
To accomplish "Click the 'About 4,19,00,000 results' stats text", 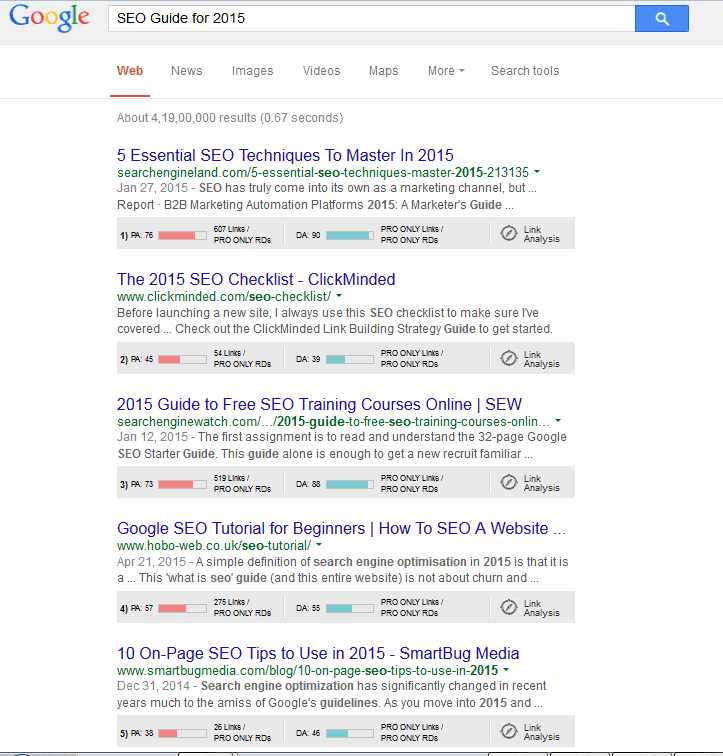I will pyautogui.click(x=229, y=118).
